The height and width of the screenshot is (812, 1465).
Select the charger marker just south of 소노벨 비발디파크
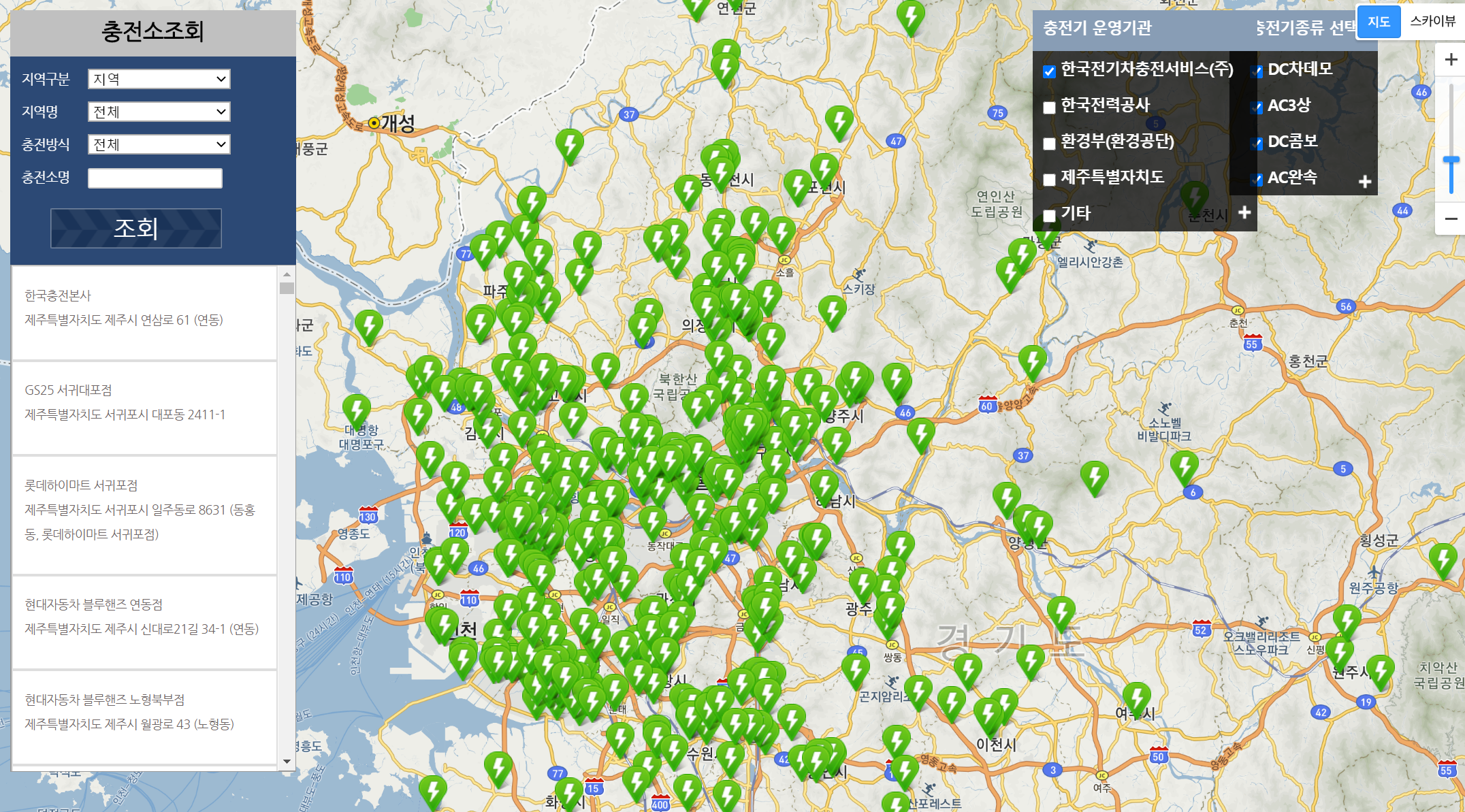coord(1185,468)
